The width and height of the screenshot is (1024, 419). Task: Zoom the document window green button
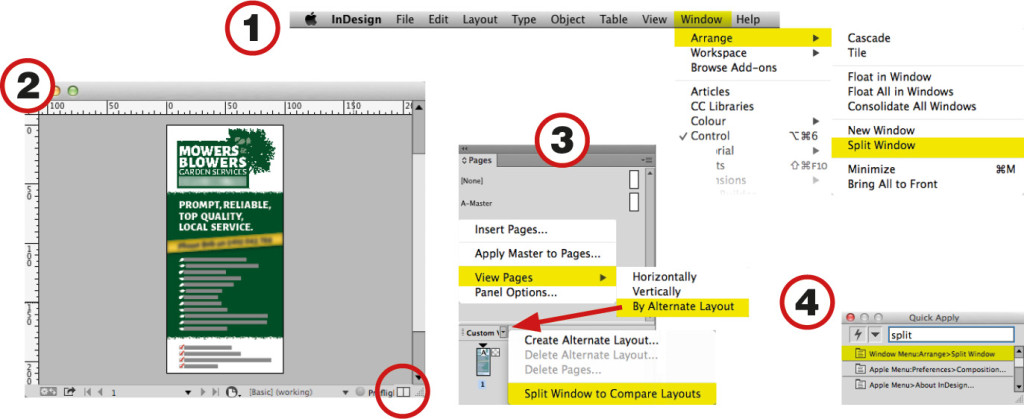(x=73, y=91)
